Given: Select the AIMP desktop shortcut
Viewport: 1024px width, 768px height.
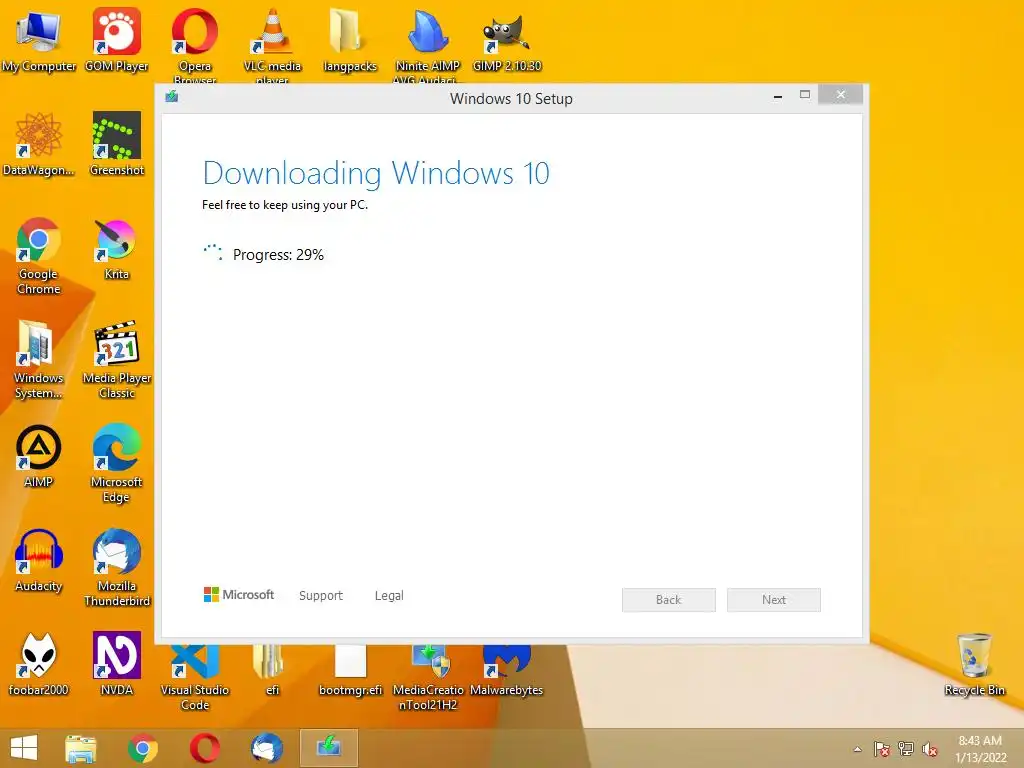Looking at the screenshot, I should 39,456.
